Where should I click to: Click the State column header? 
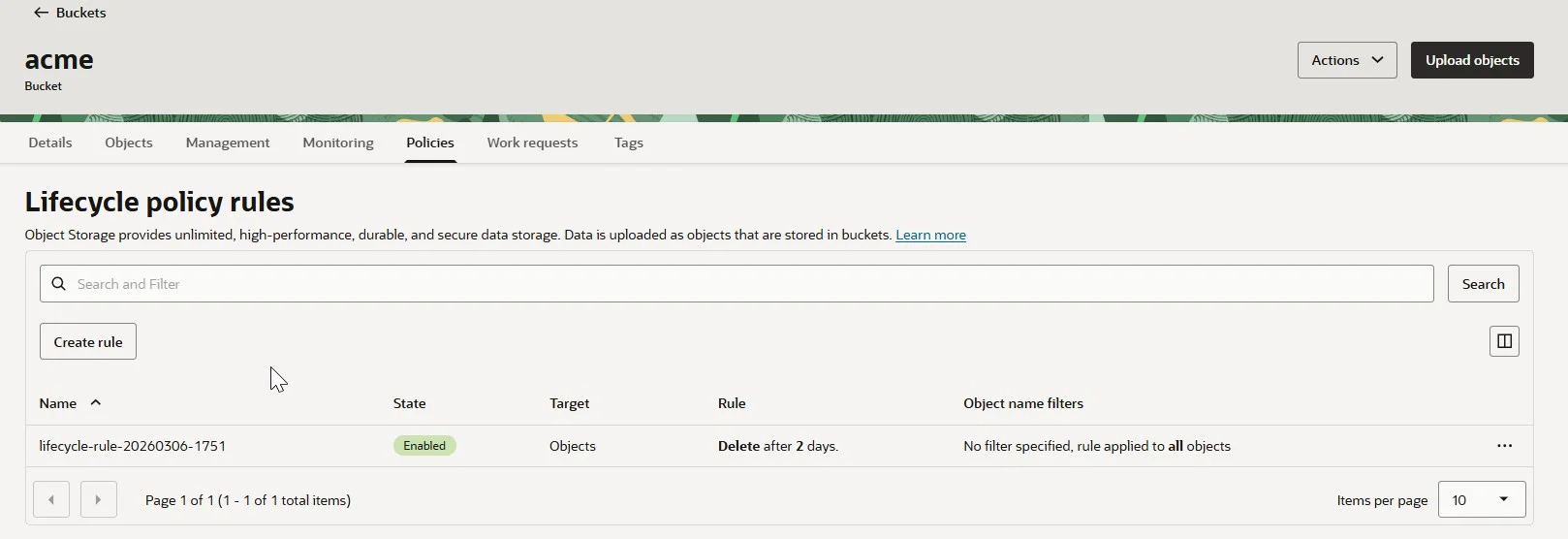pos(409,403)
